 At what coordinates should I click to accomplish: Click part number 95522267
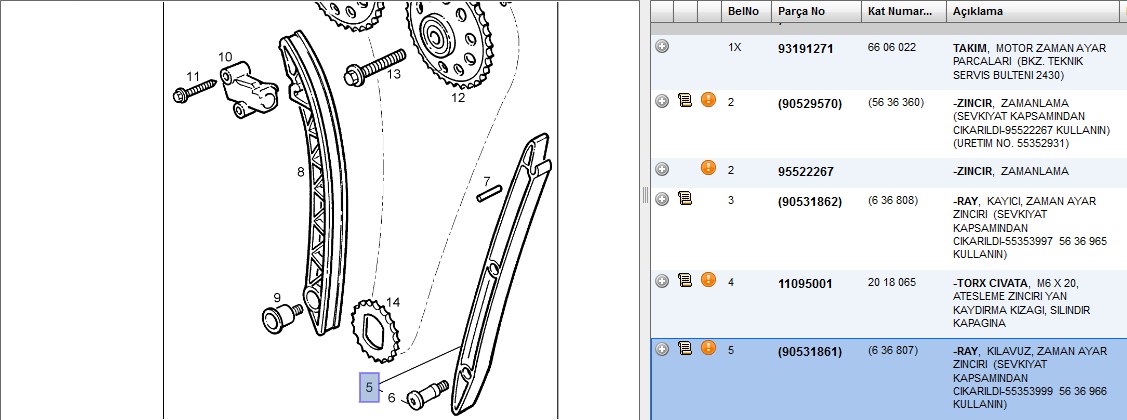pos(806,172)
